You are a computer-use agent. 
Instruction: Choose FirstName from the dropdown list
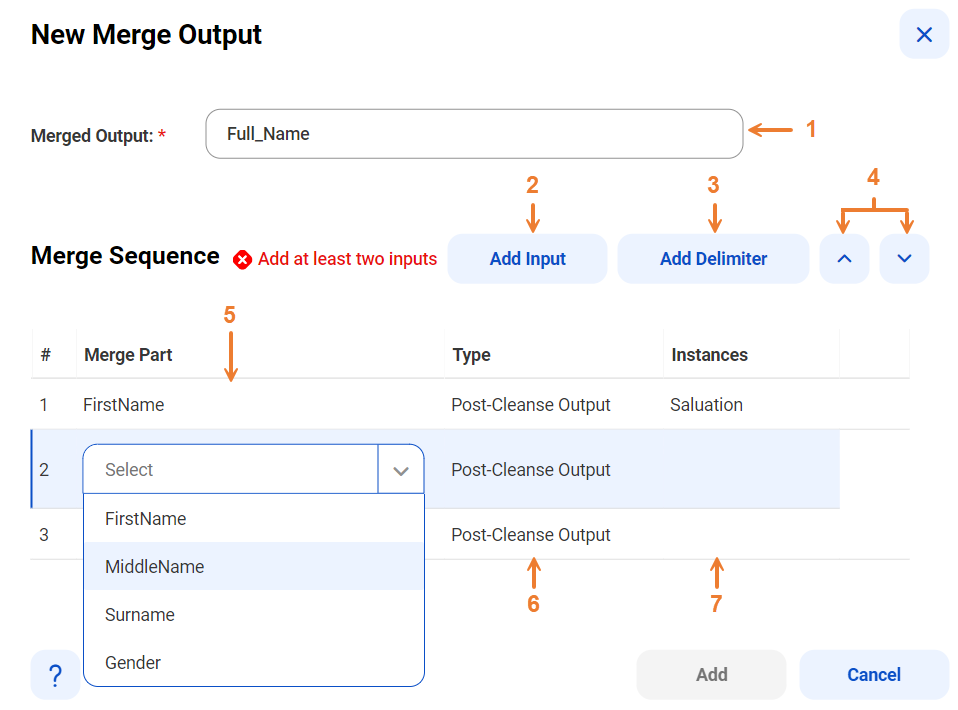coord(254,519)
